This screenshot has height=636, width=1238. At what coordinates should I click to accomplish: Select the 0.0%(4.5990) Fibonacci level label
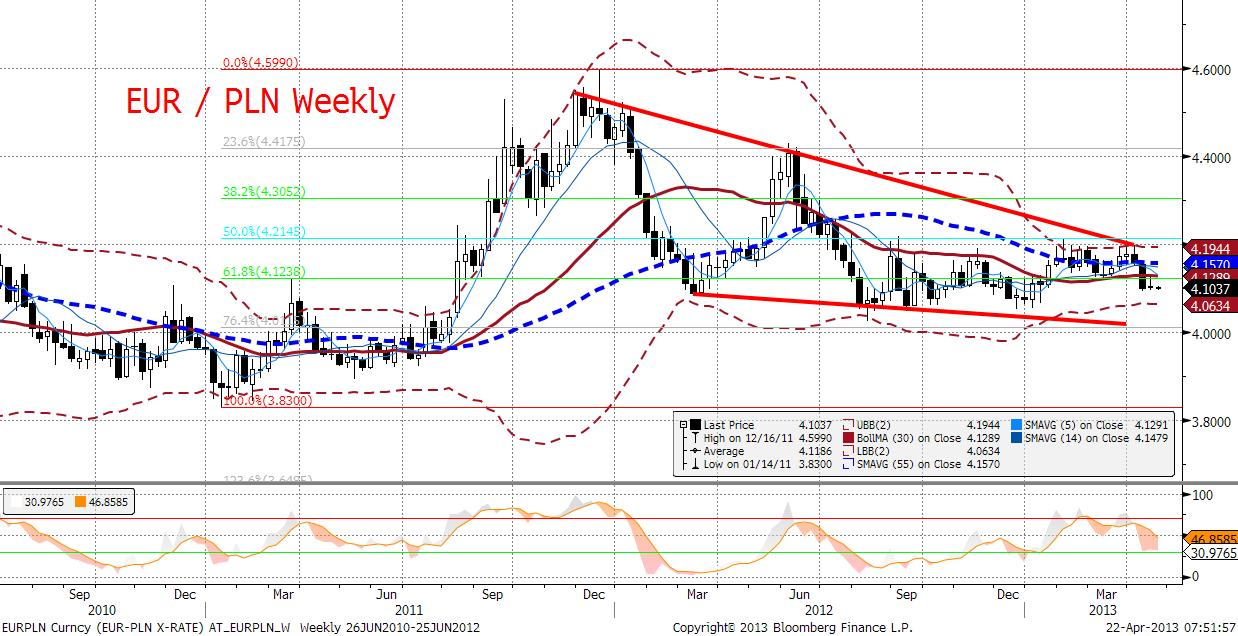(x=263, y=62)
